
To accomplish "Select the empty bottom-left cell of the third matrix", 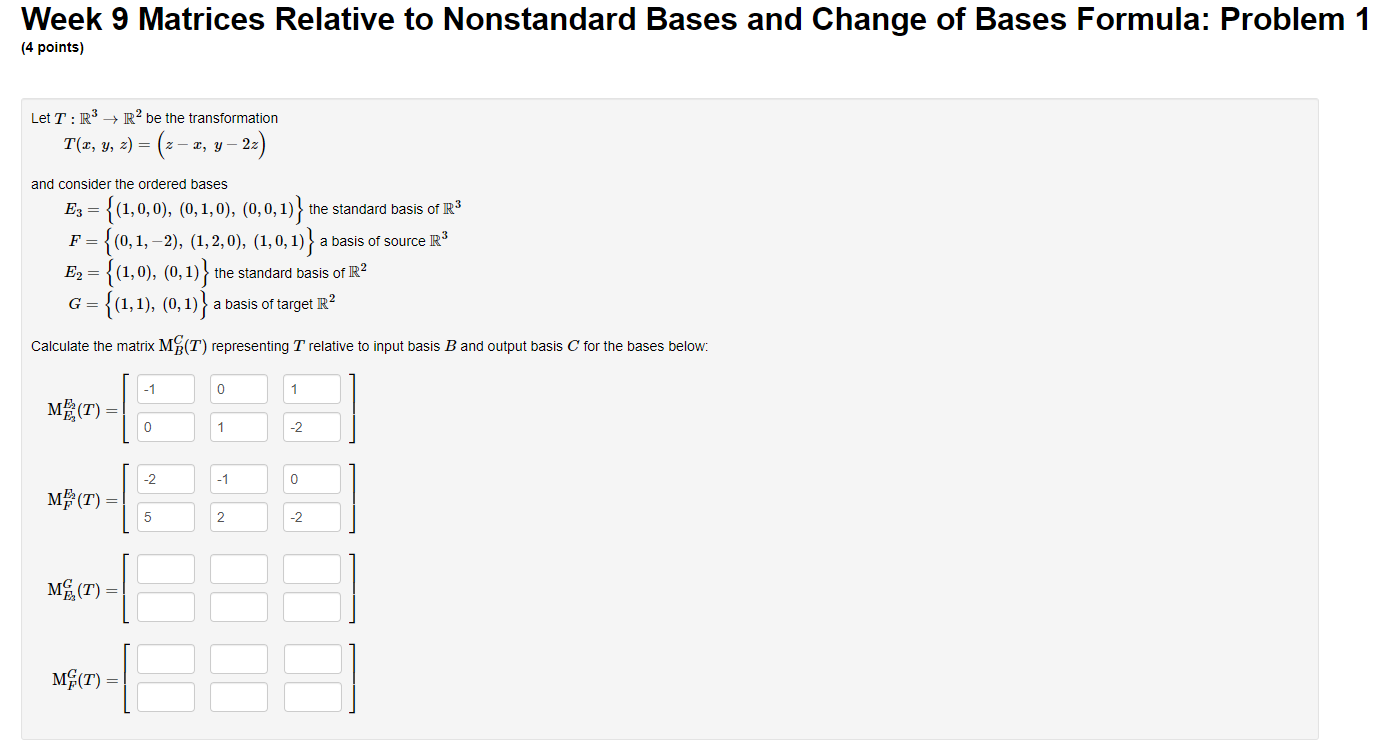I will (x=165, y=606).
